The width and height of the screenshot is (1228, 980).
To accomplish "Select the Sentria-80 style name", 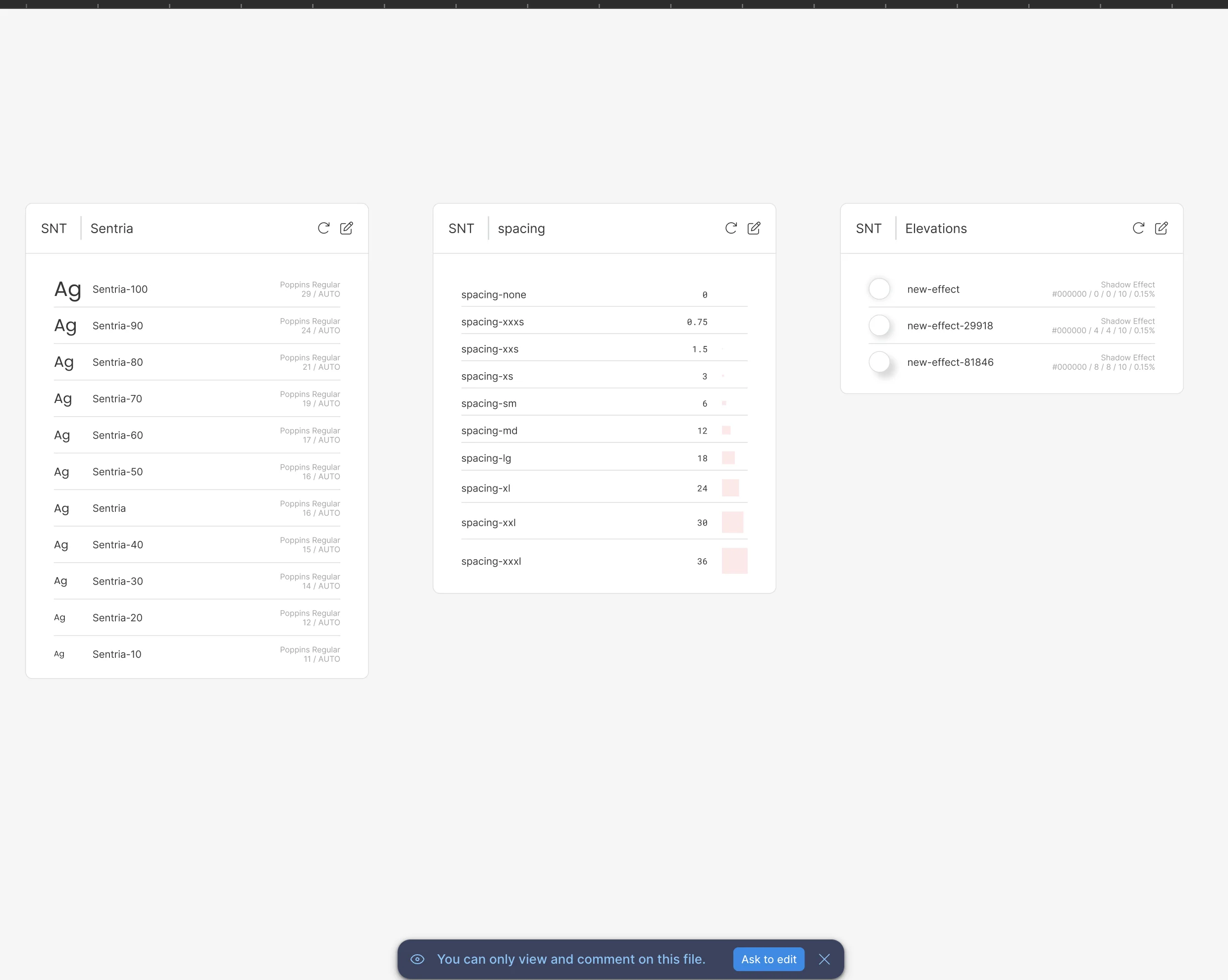I will (x=118, y=362).
